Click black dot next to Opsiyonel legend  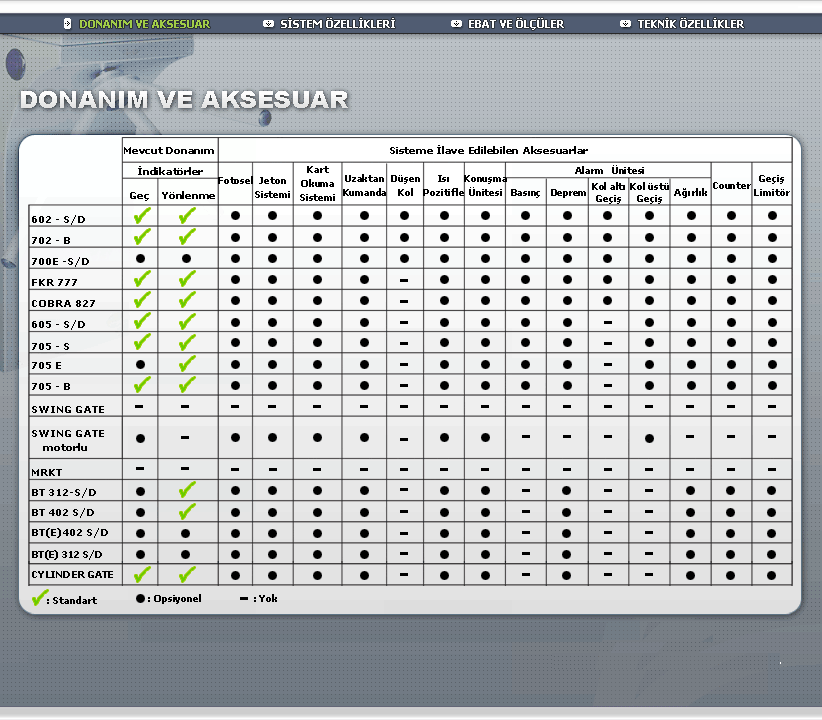[x=140, y=598]
